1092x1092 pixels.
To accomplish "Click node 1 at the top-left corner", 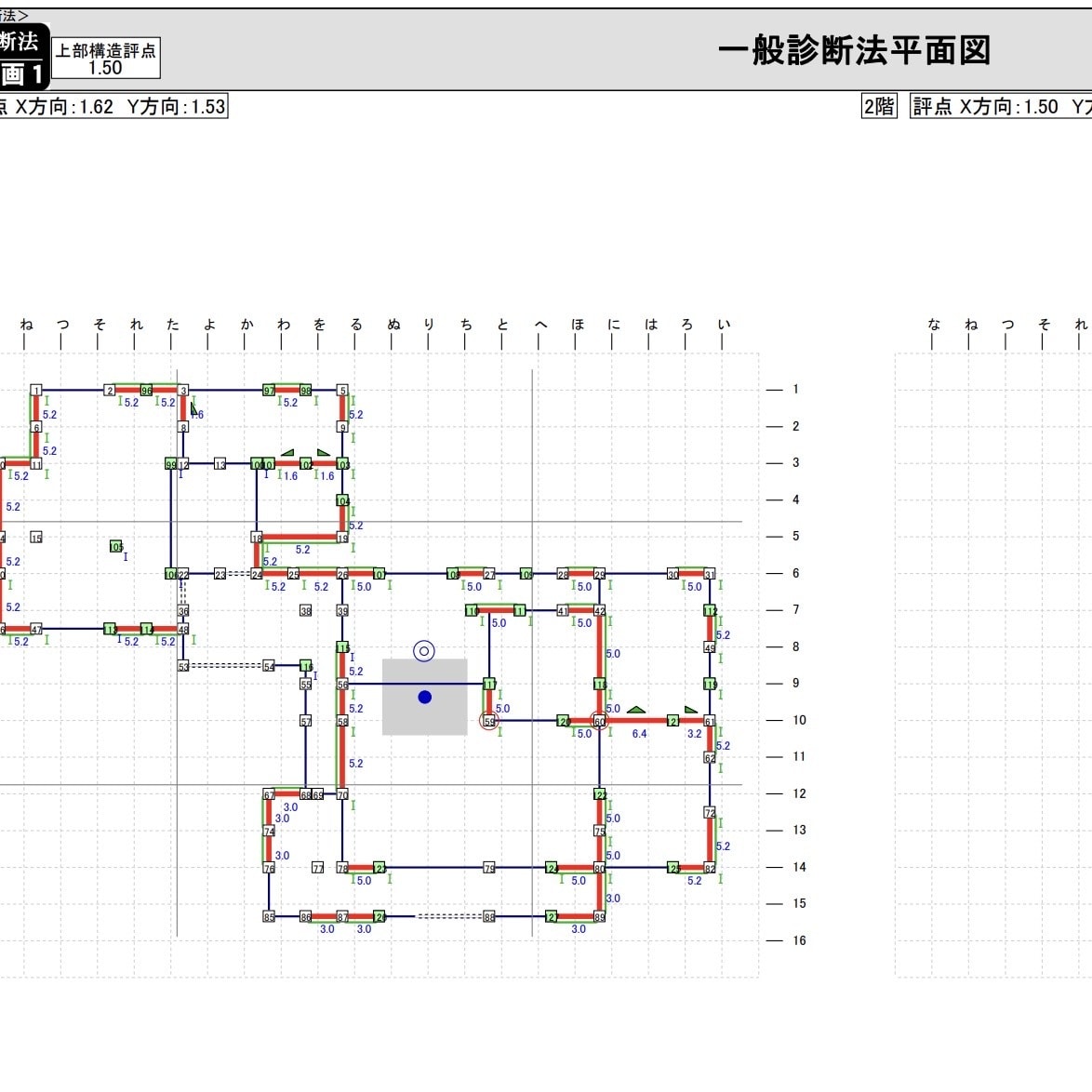I will coord(36,391).
